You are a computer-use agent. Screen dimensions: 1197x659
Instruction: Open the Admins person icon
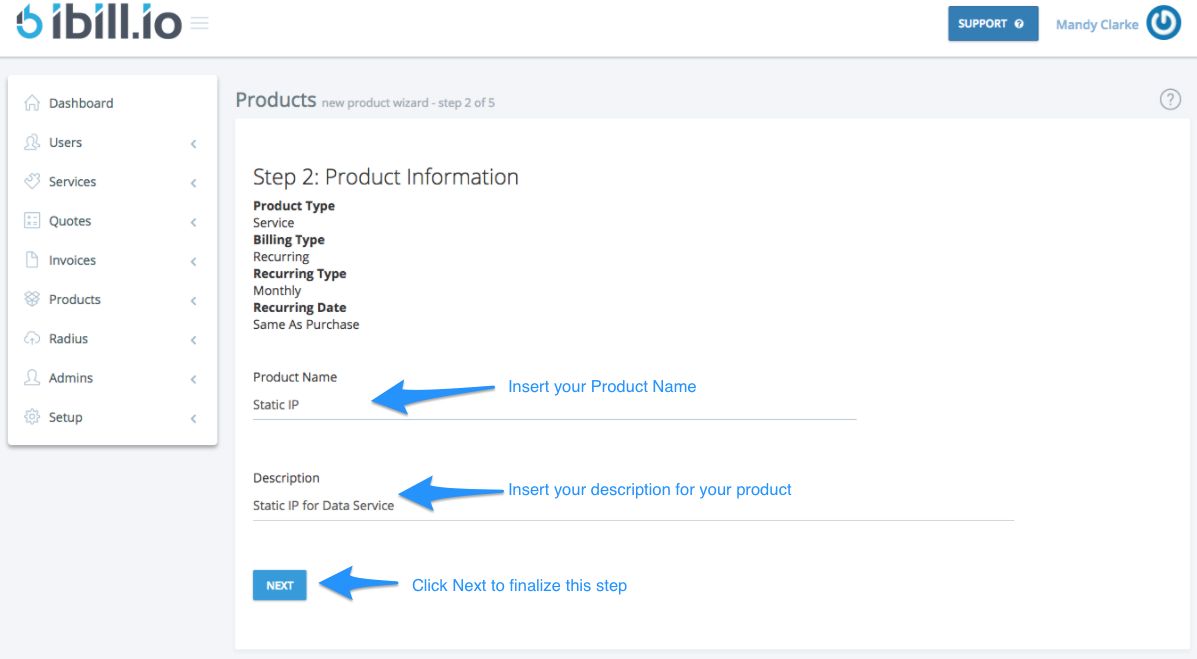point(33,377)
